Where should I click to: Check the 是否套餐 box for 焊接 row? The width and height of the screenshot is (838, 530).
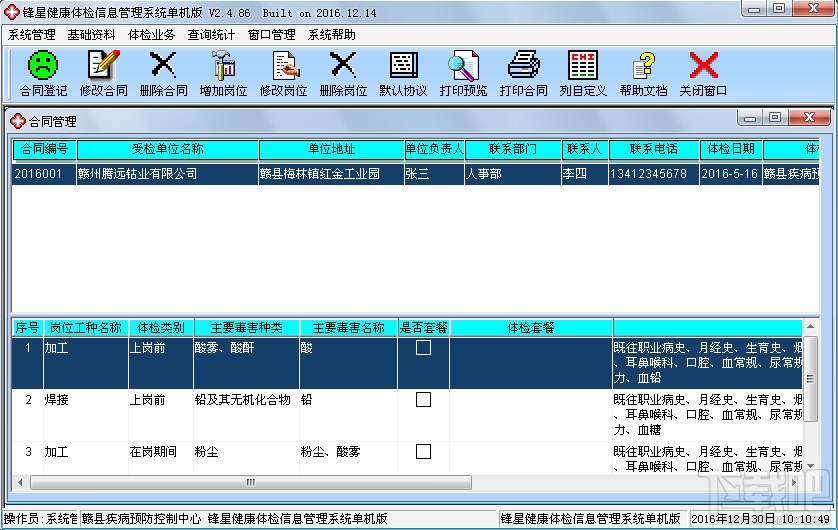click(423, 400)
